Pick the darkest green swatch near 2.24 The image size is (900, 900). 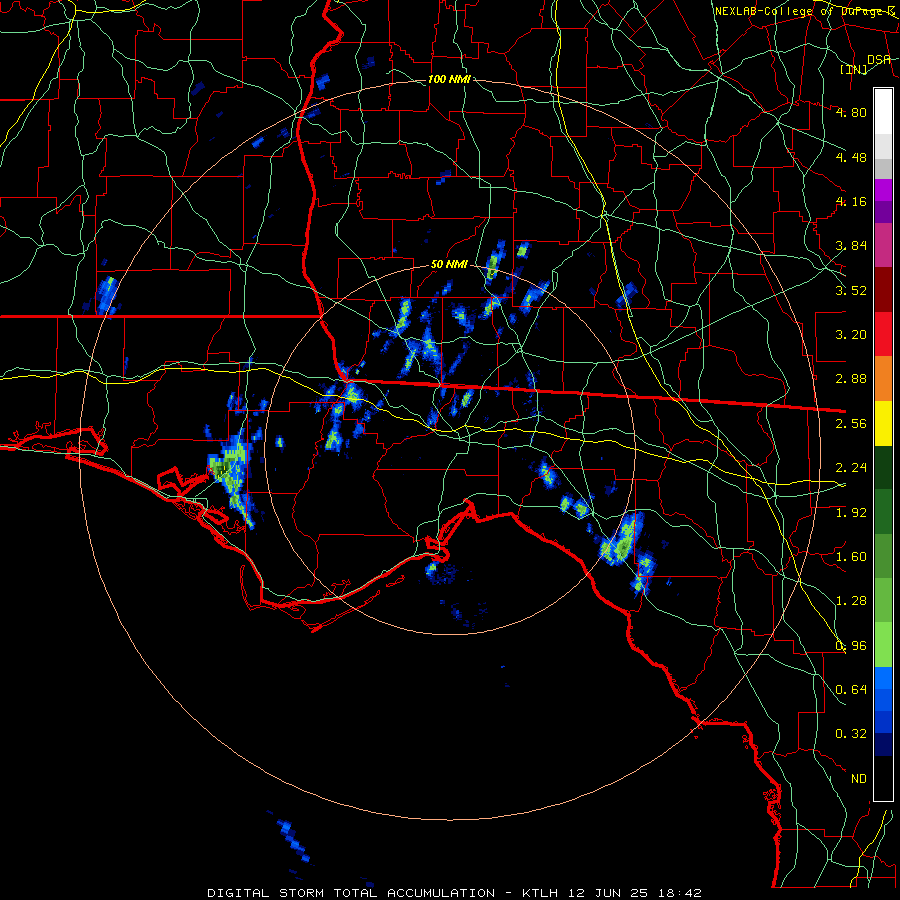coord(883,467)
